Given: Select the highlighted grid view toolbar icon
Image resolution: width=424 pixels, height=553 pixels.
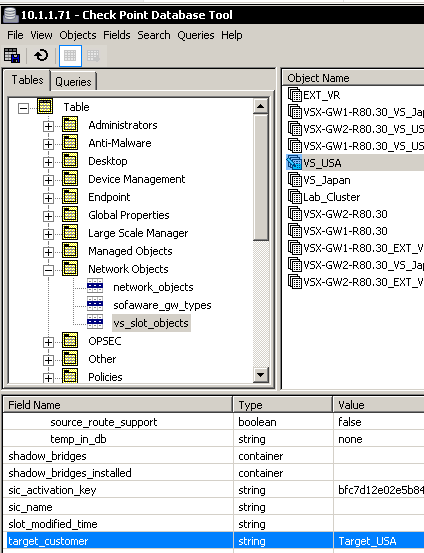Looking at the screenshot, I should coord(70,56).
